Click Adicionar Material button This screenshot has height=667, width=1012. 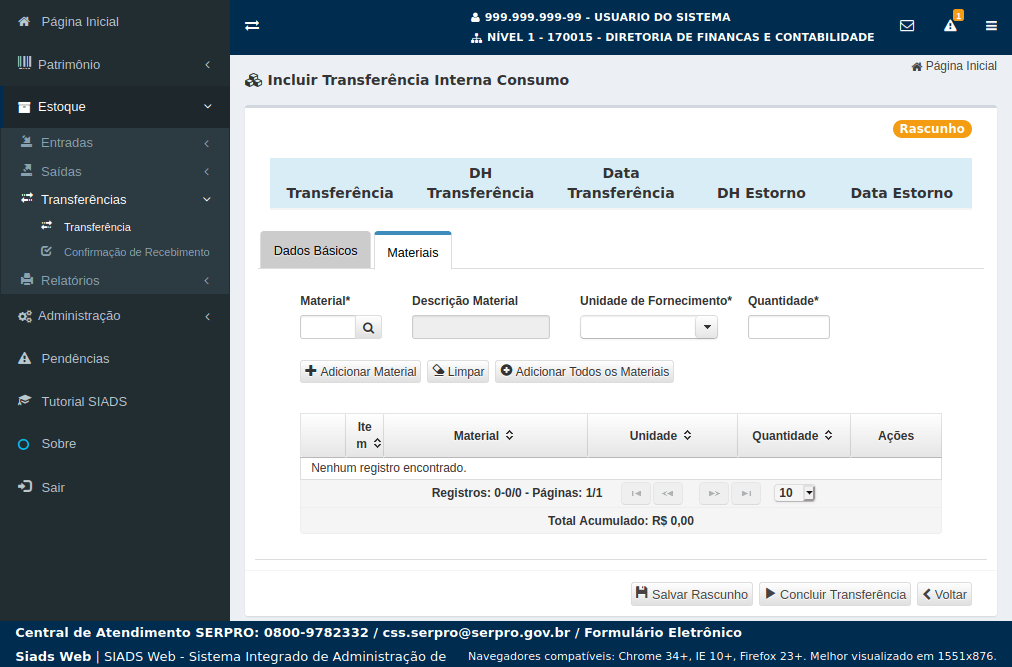point(361,371)
